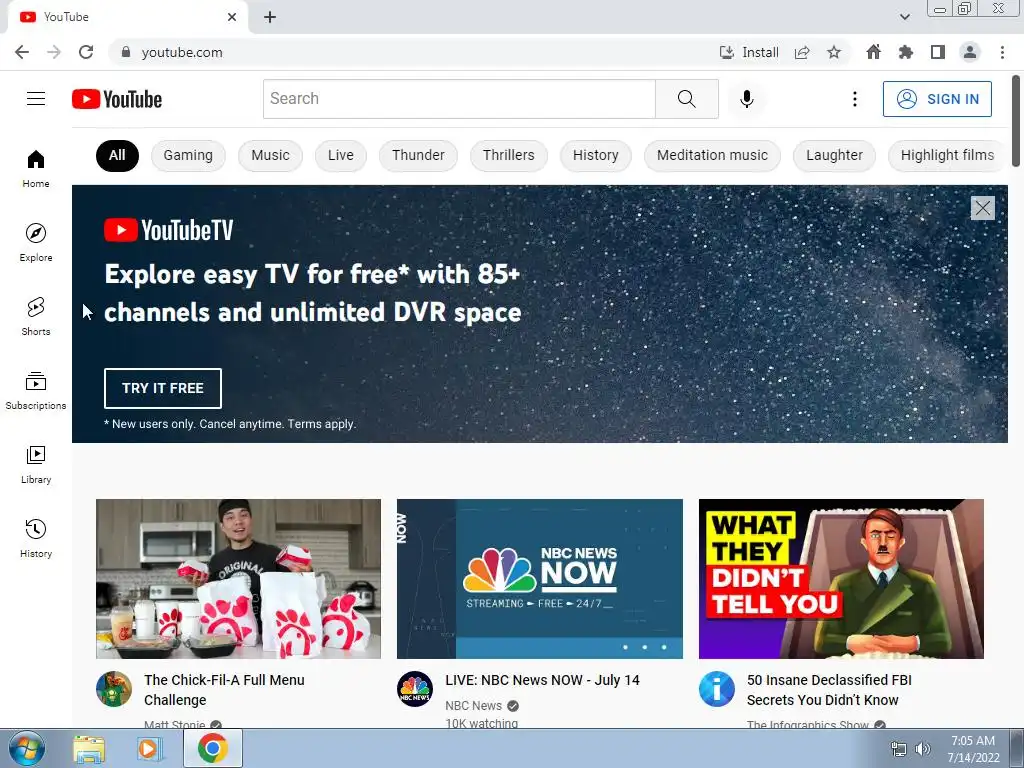Open a new browser tab
The height and width of the screenshot is (768, 1024).
pyautogui.click(x=270, y=17)
